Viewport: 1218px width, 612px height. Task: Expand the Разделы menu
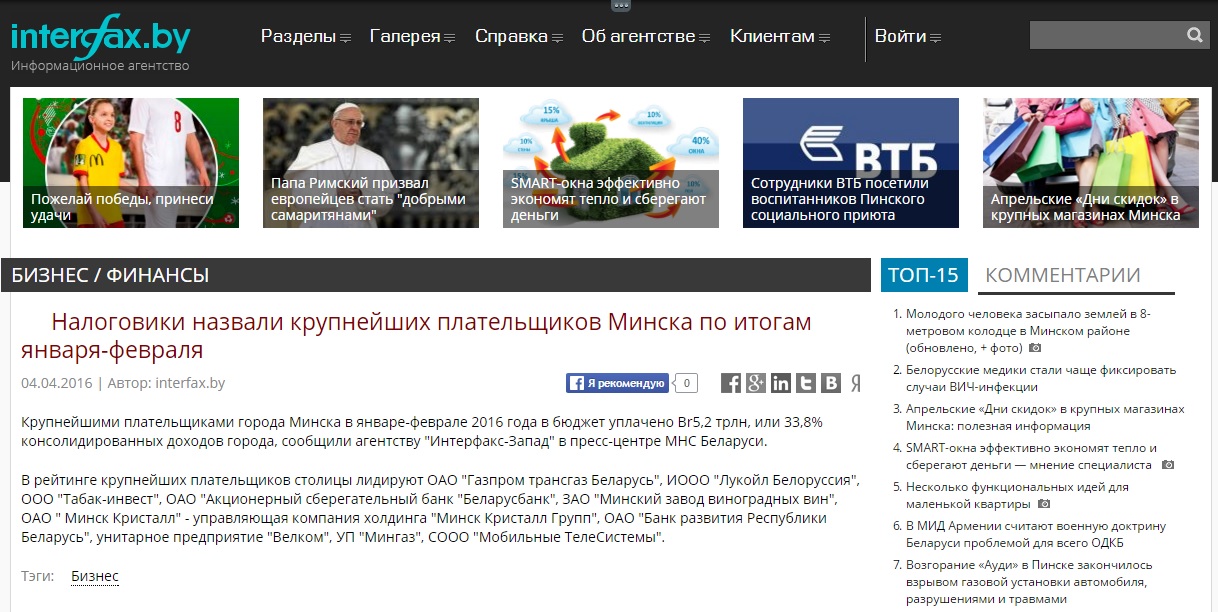305,36
